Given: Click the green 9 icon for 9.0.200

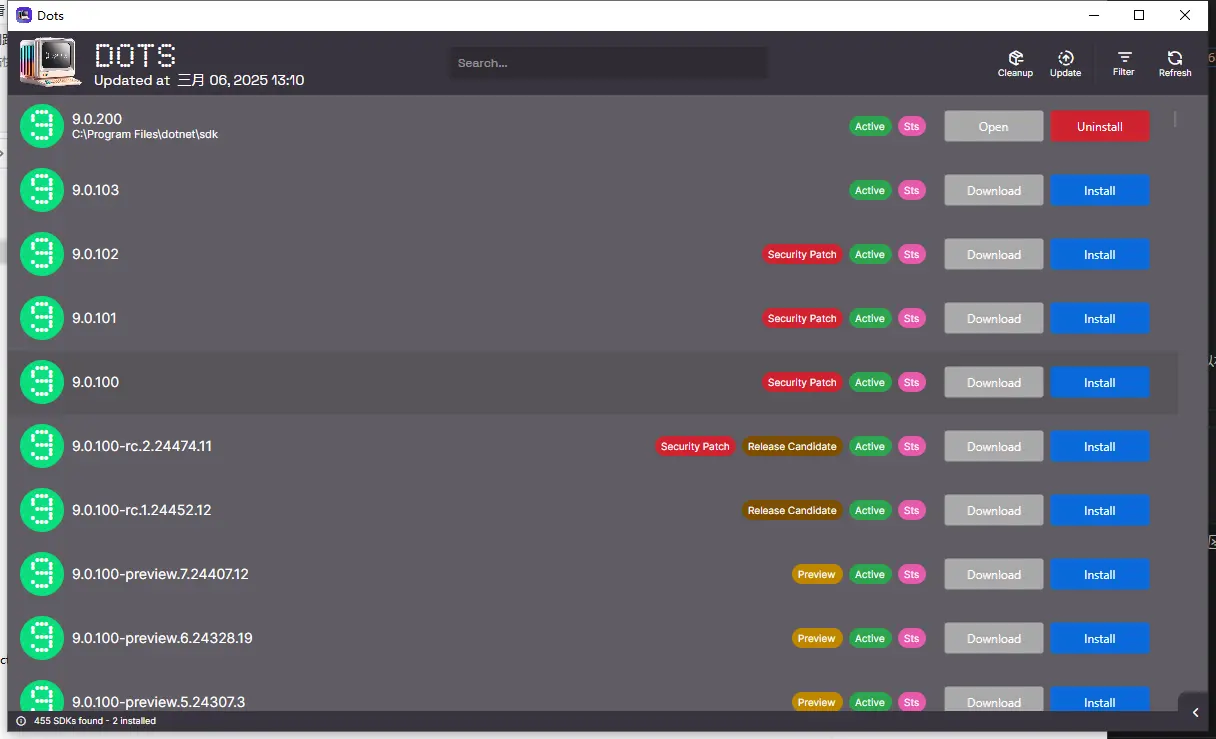Looking at the screenshot, I should pos(42,126).
